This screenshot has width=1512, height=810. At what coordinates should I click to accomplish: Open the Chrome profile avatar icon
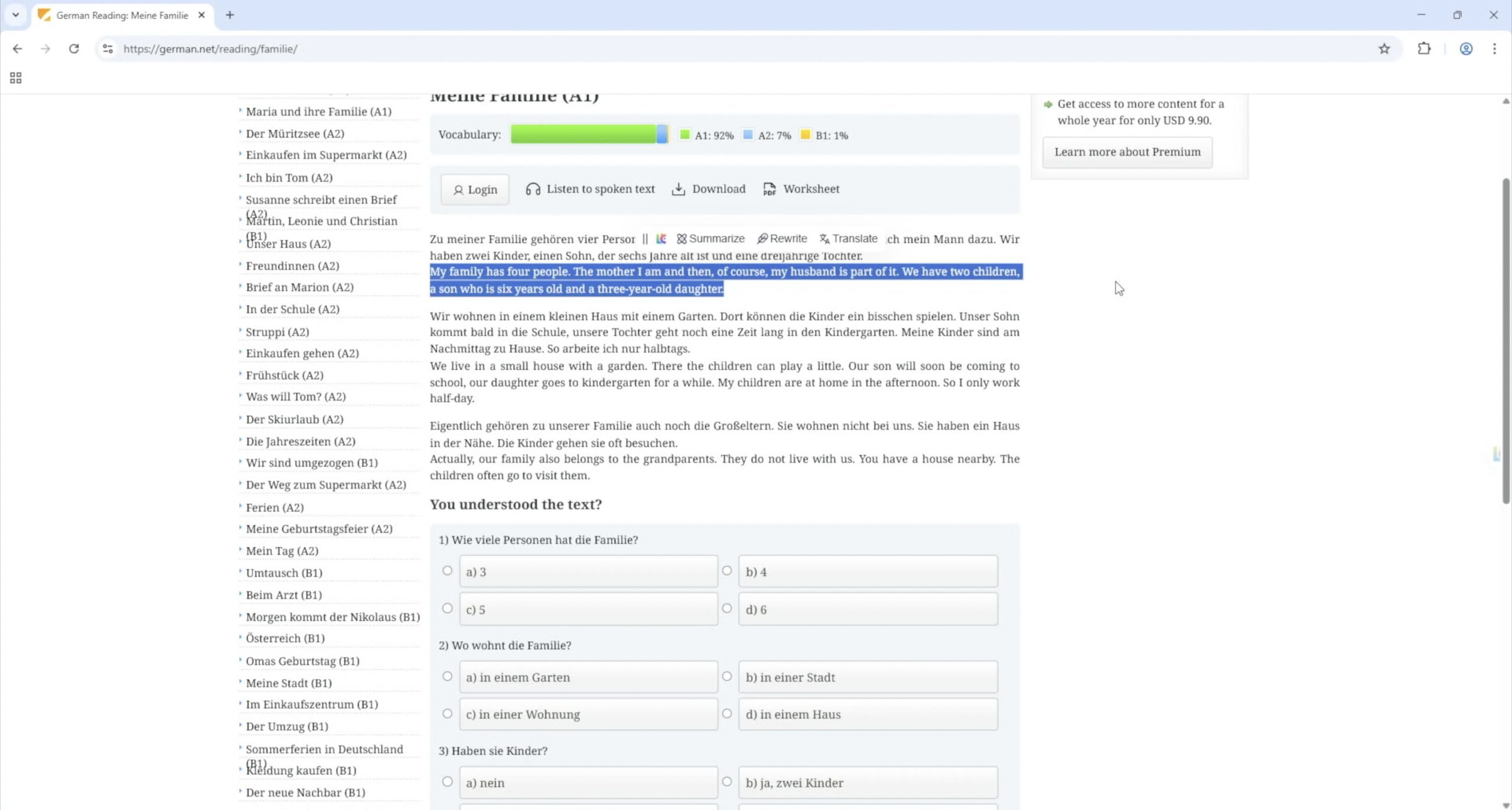(1465, 49)
